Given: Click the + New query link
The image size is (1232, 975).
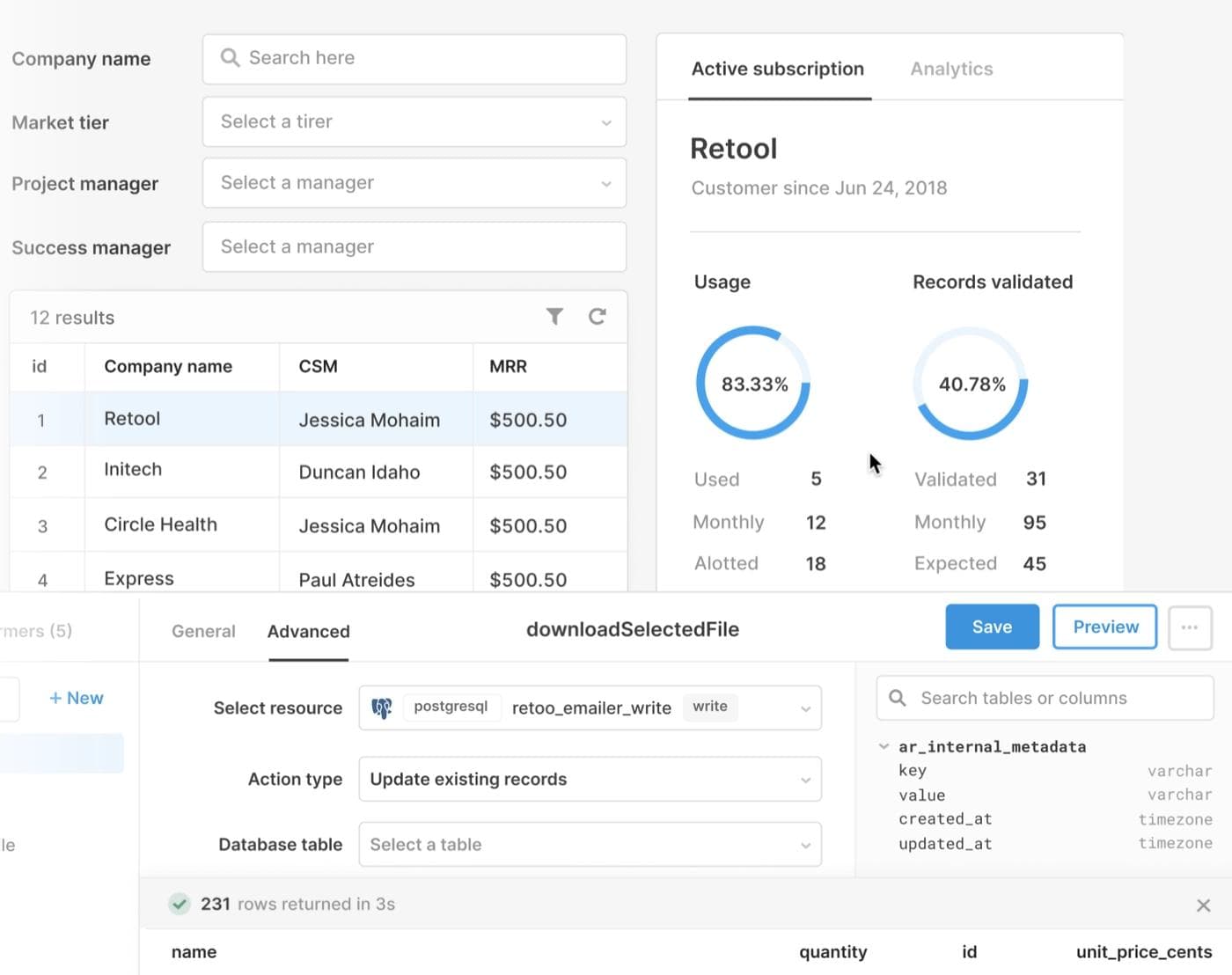Looking at the screenshot, I should tap(77, 698).
